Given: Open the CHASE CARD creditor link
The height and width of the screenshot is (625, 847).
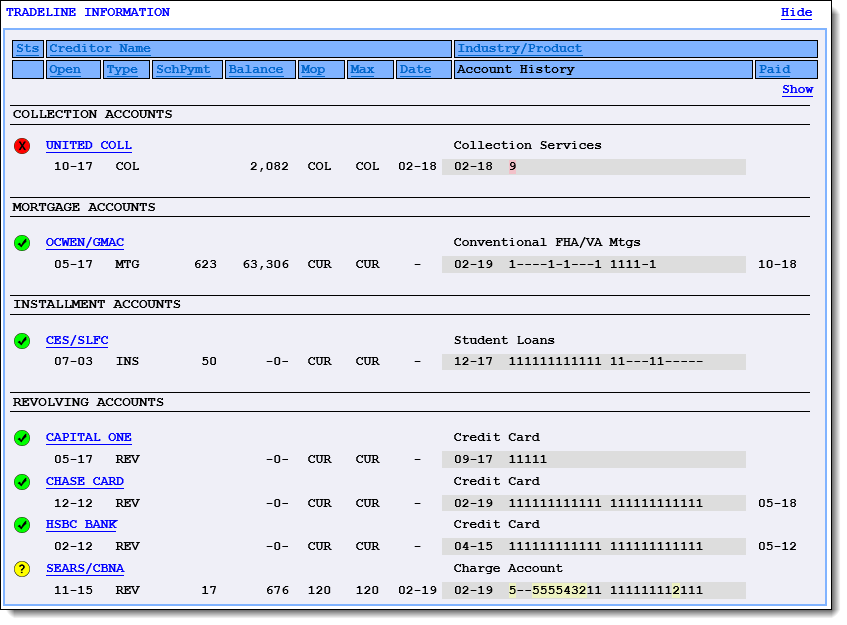Looking at the screenshot, I should pyautogui.click(x=85, y=481).
